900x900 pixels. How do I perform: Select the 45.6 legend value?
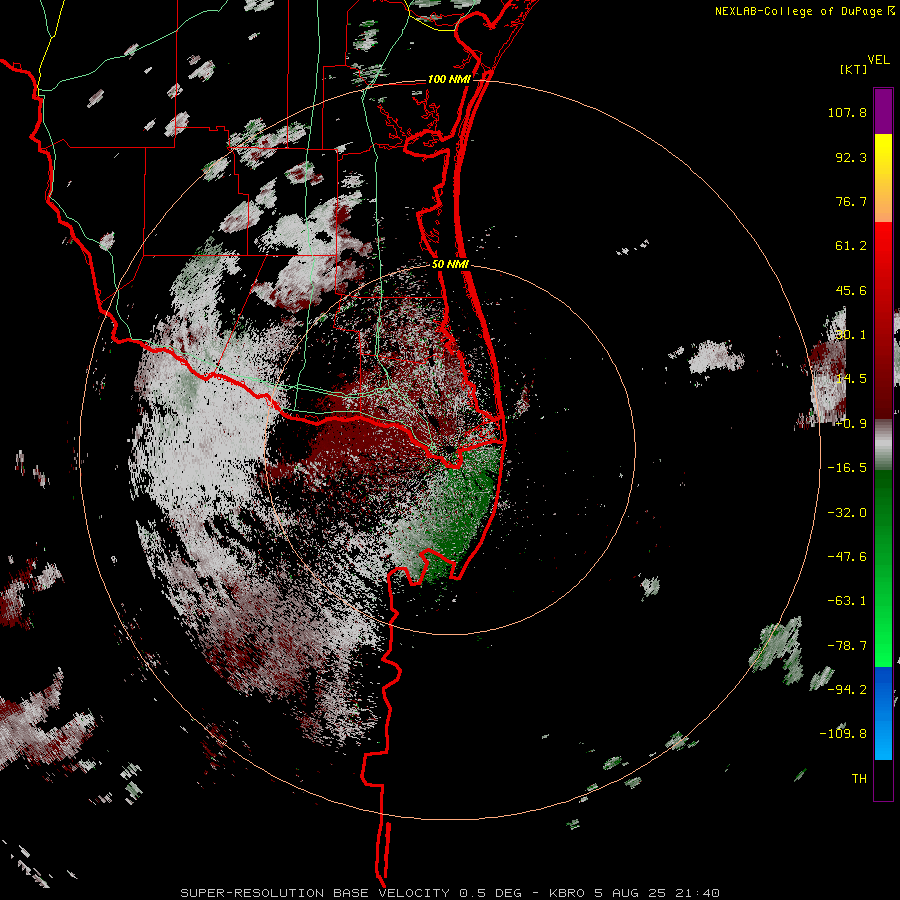point(851,290)
